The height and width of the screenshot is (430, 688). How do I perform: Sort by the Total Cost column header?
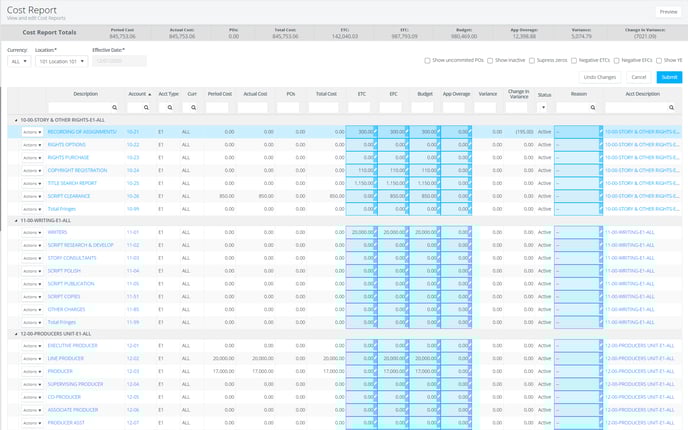click(326, 94)
